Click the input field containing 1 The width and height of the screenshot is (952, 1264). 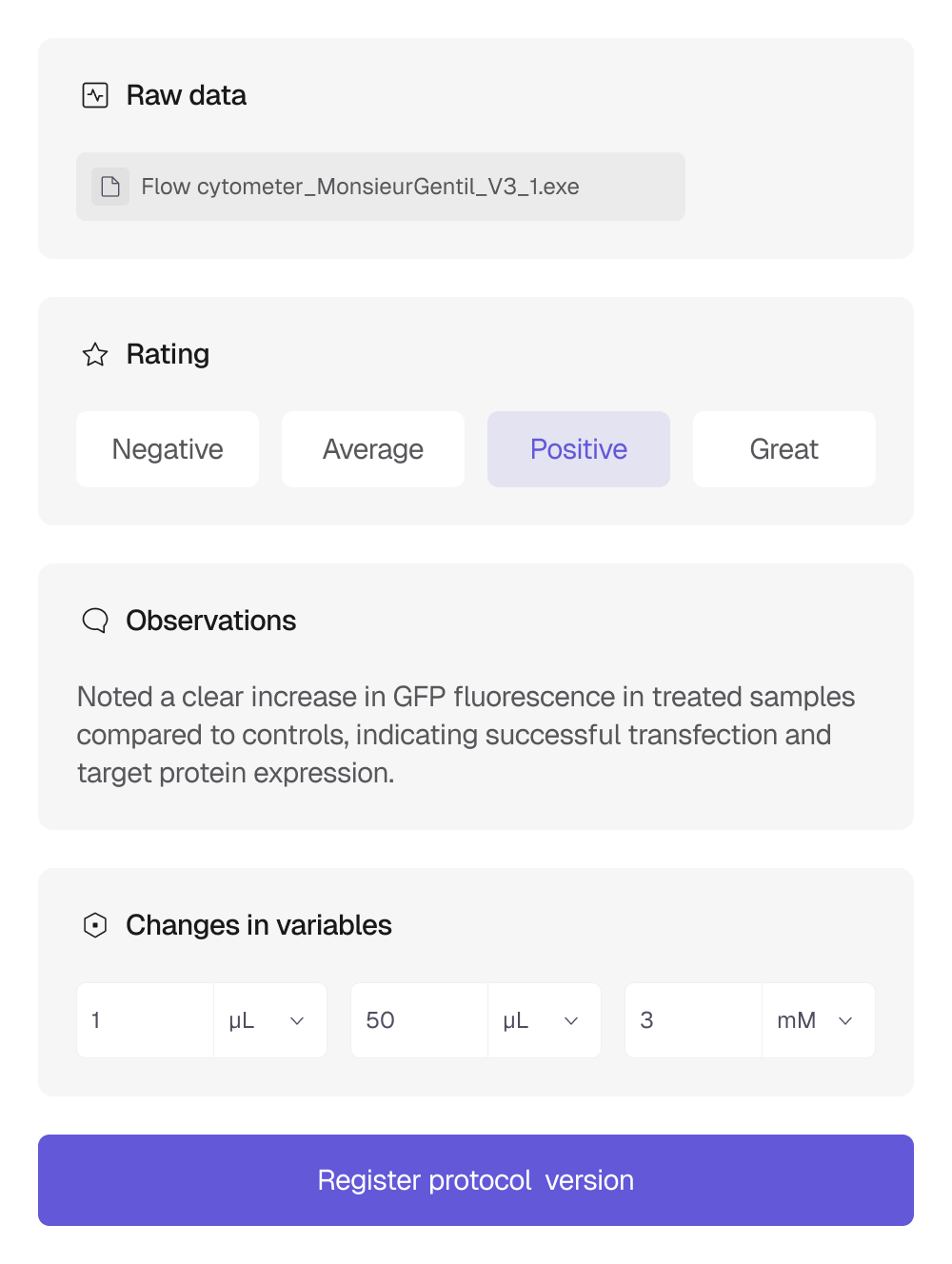[x=146, y=1020]
